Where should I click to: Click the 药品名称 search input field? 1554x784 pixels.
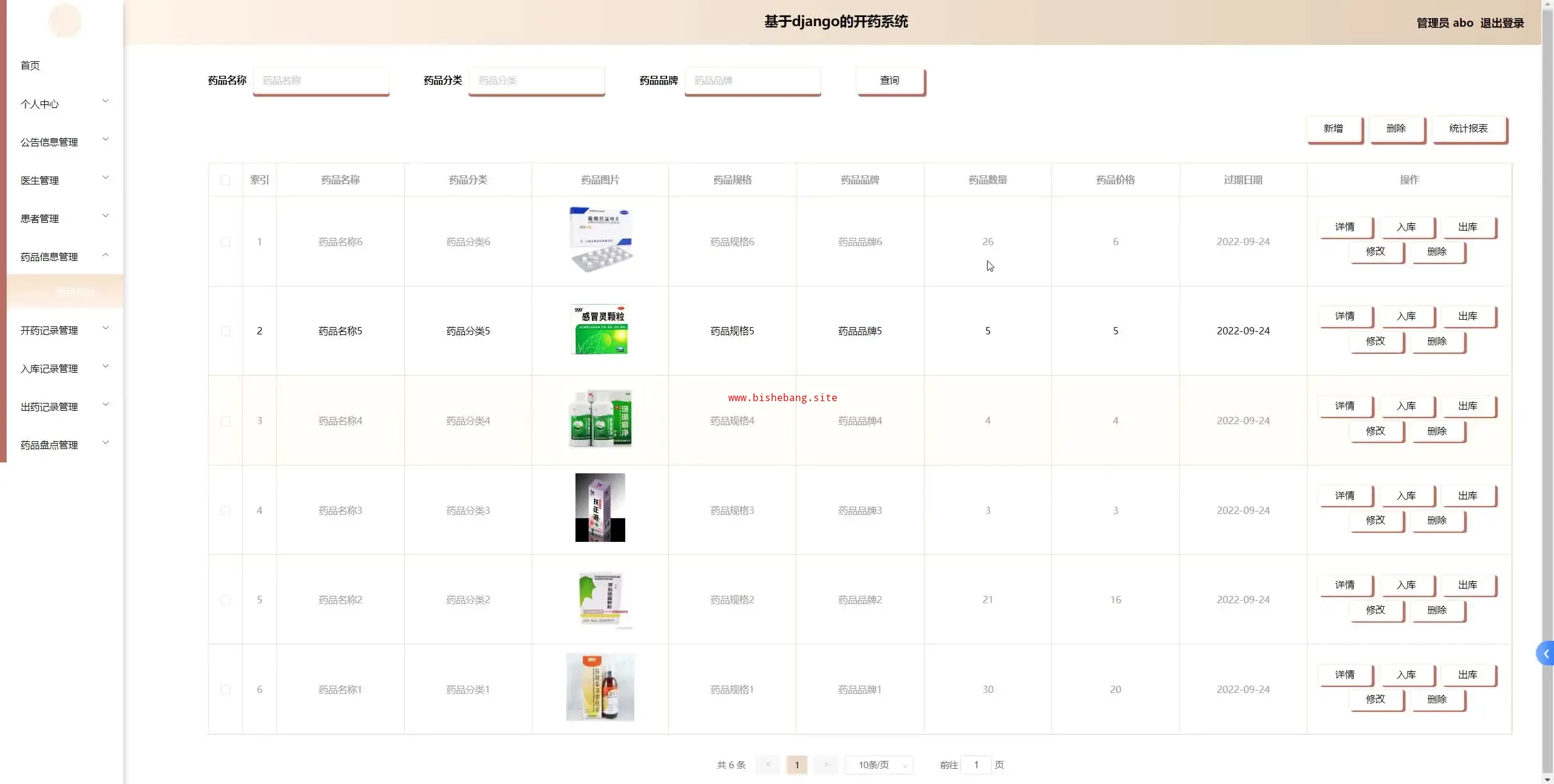click(x=321, y=81)
